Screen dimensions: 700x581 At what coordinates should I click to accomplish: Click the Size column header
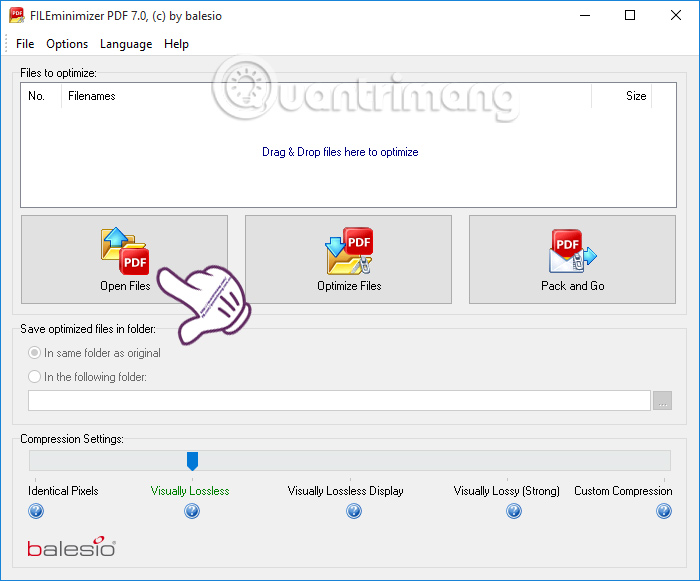tap(621, 96)
